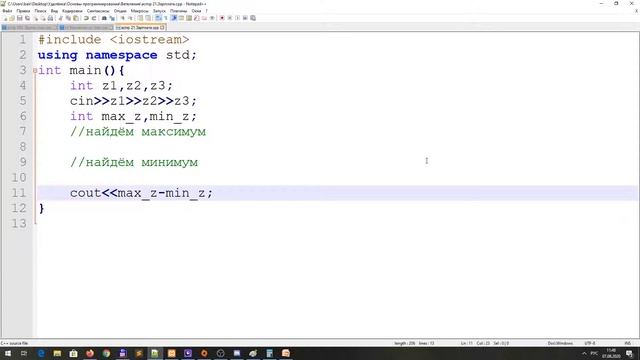The width and height of the screenshot is (640, 360).
Task: Place cursor on '//найдём минимум' comment
Action: click(134, 162)
